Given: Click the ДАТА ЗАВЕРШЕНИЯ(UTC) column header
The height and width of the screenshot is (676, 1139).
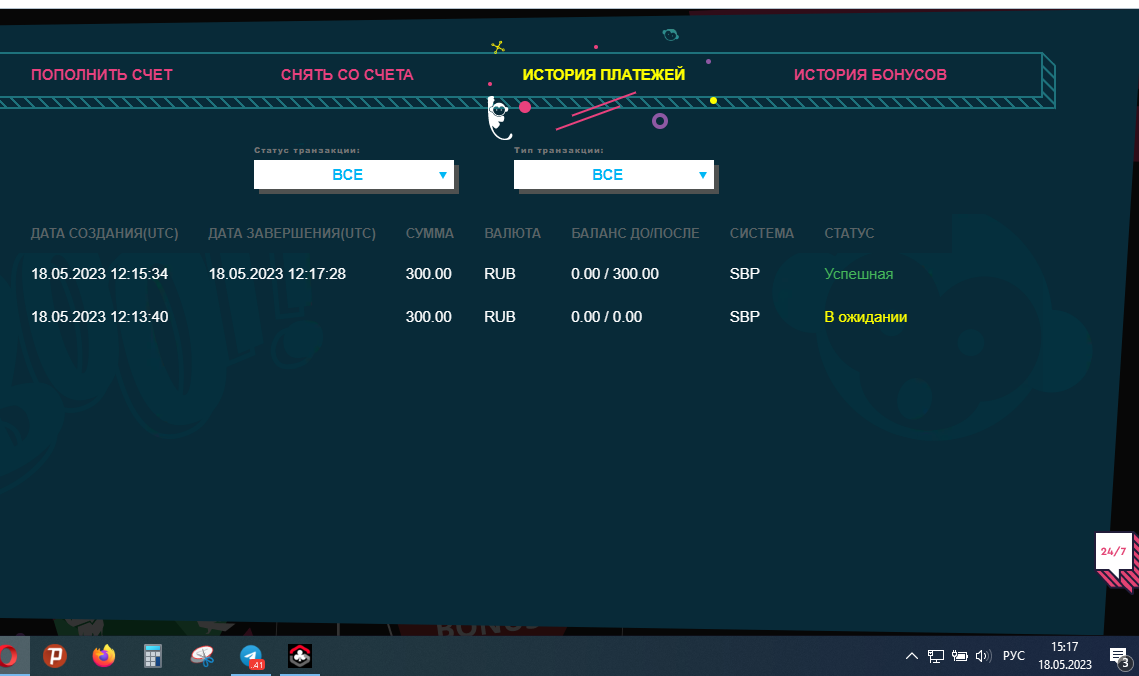Looking at the screenshot, I should [292, 233].
